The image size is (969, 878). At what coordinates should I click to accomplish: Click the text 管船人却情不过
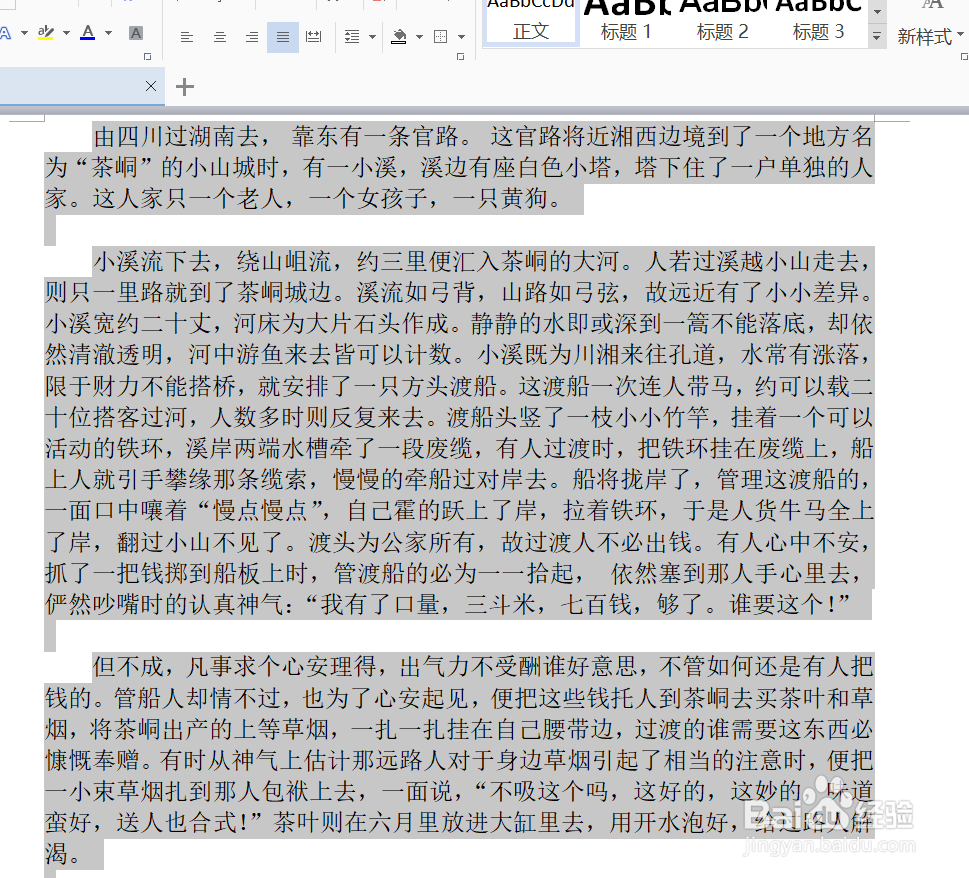pos(198,698)
